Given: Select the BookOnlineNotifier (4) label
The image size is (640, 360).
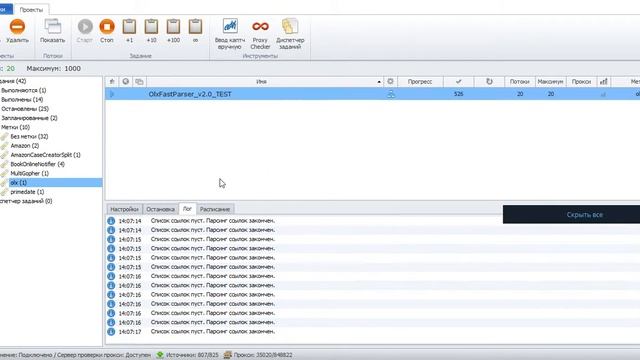Looking at the screenshot, I should (38, 164).
